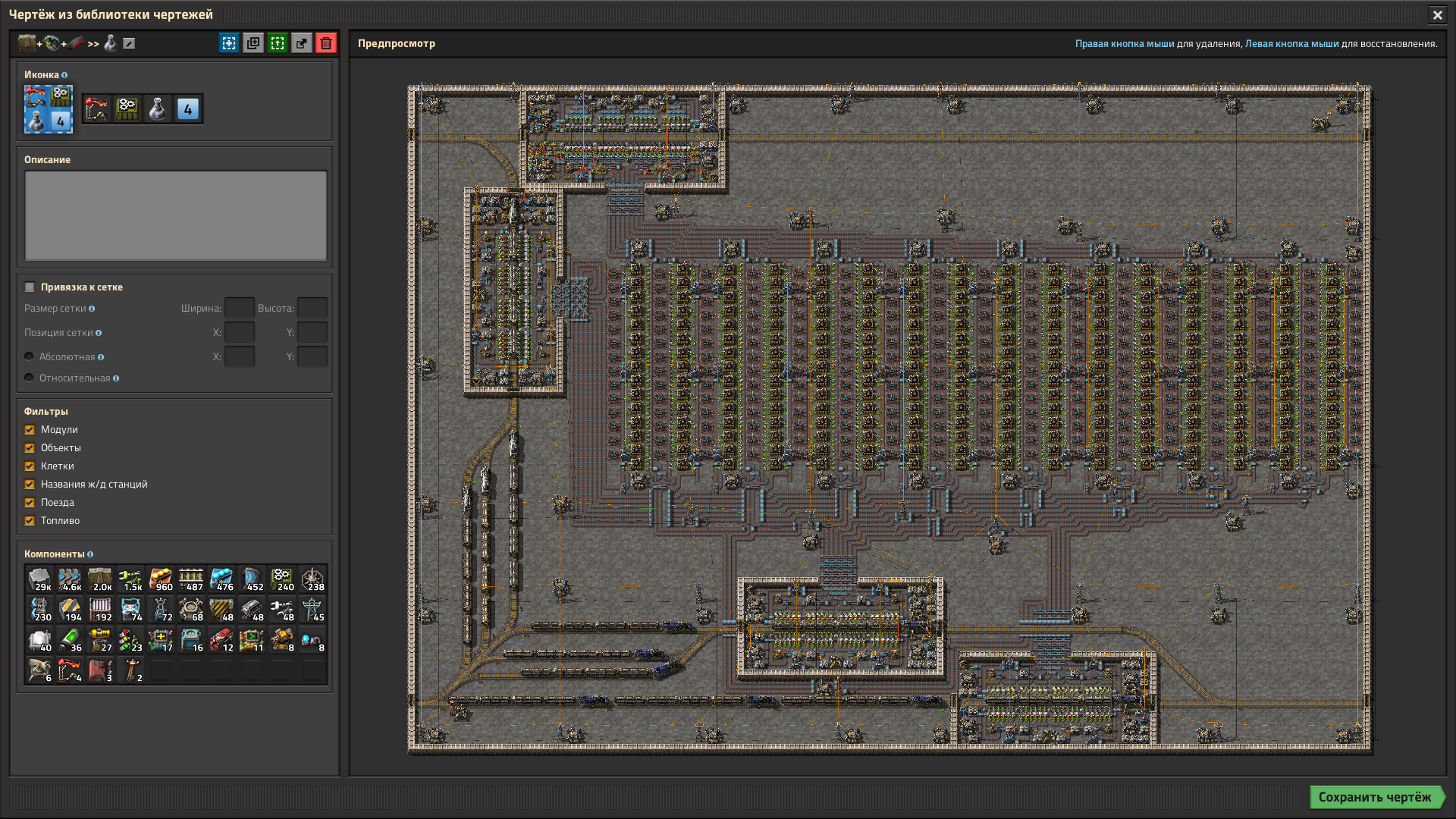Click the info icon next to Иконка
This screenshot has width=1456, height=819.
tap(64, 75)
